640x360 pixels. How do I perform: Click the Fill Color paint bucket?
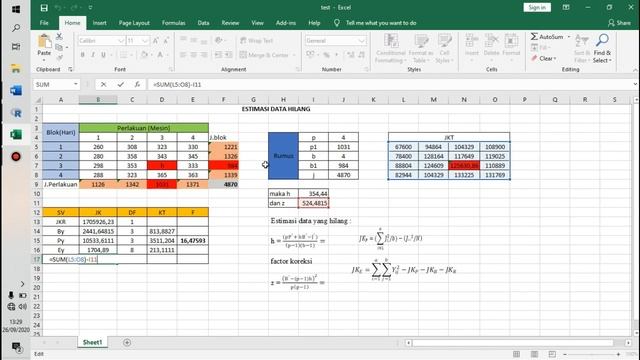point(144,55)
